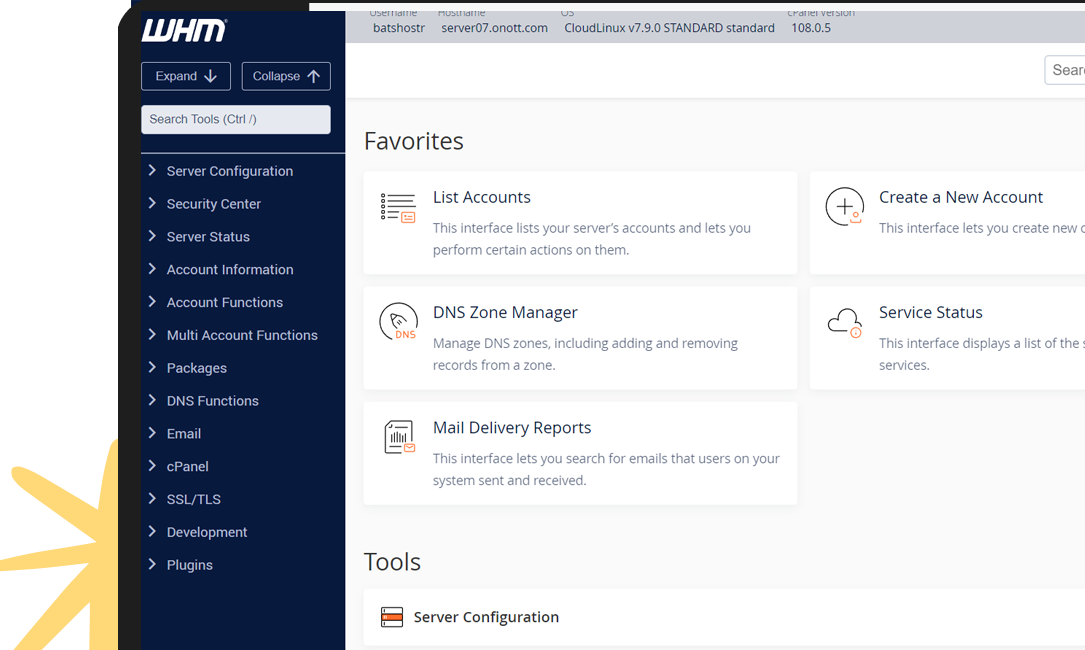1085x650 pixels.
Task: Click the Service Status cloud icon
Action: 844,322
